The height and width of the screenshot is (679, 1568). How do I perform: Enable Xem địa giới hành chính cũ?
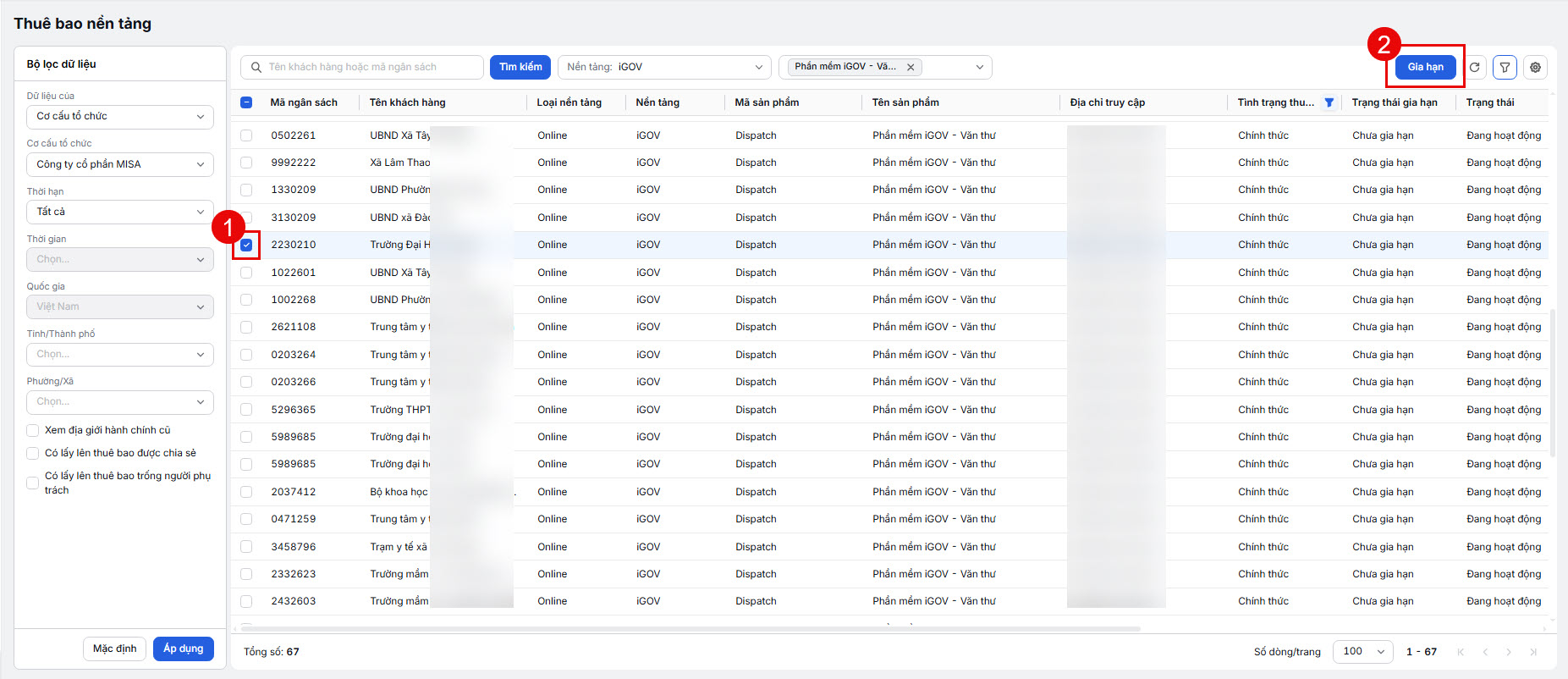[32, 430]
